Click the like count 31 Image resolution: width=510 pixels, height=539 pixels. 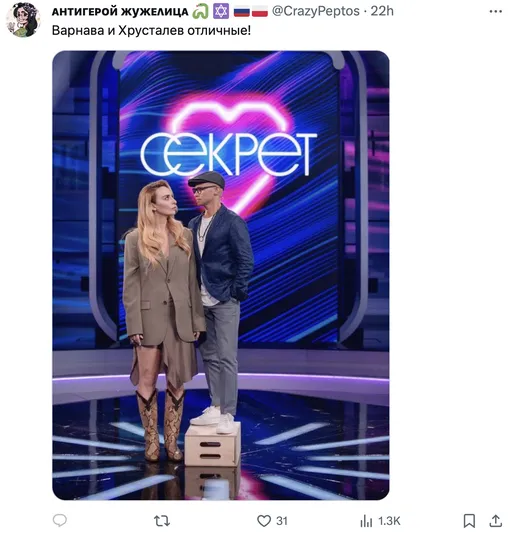tap(282, 521)
